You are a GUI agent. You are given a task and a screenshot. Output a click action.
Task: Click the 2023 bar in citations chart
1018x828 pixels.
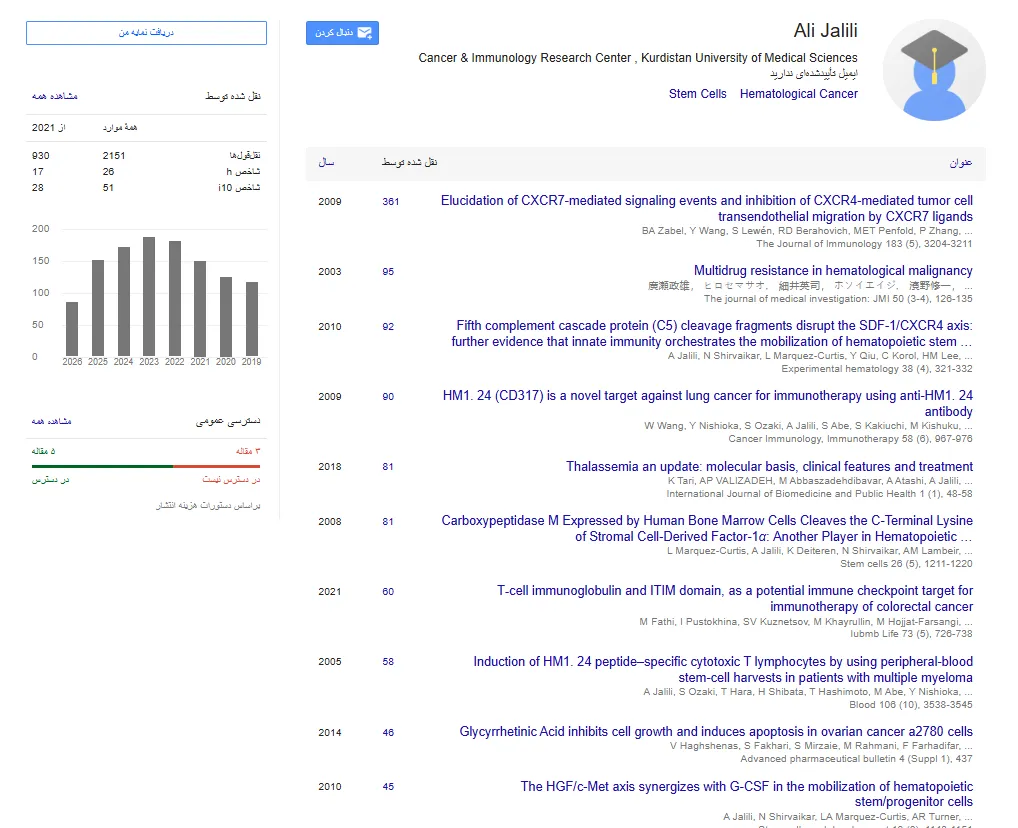(149, 296)
